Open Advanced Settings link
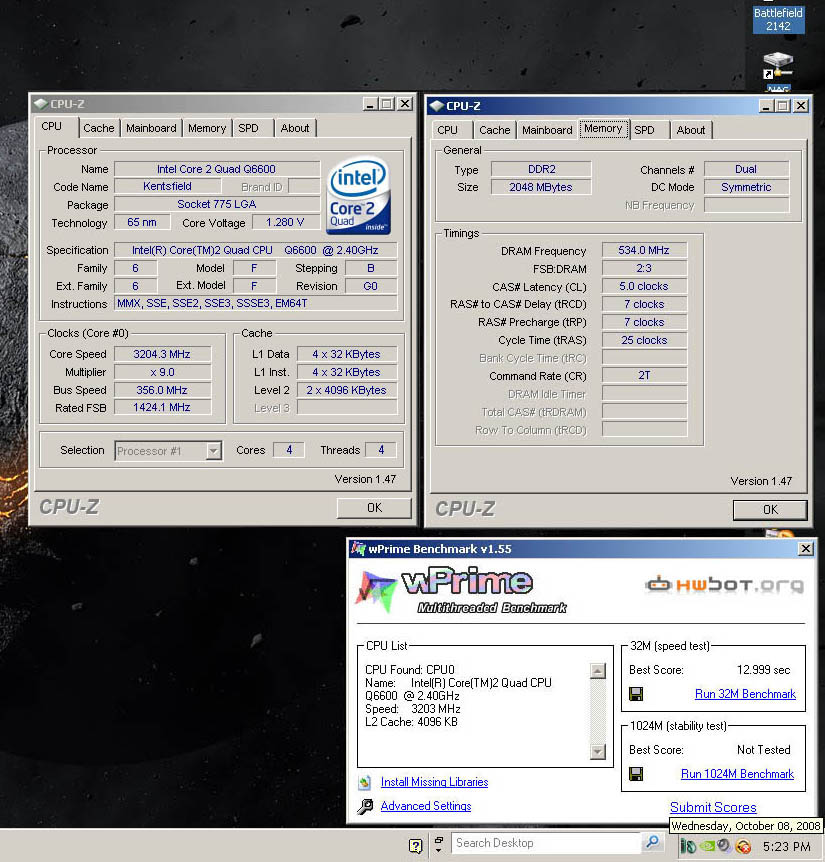 pos(426,806)
